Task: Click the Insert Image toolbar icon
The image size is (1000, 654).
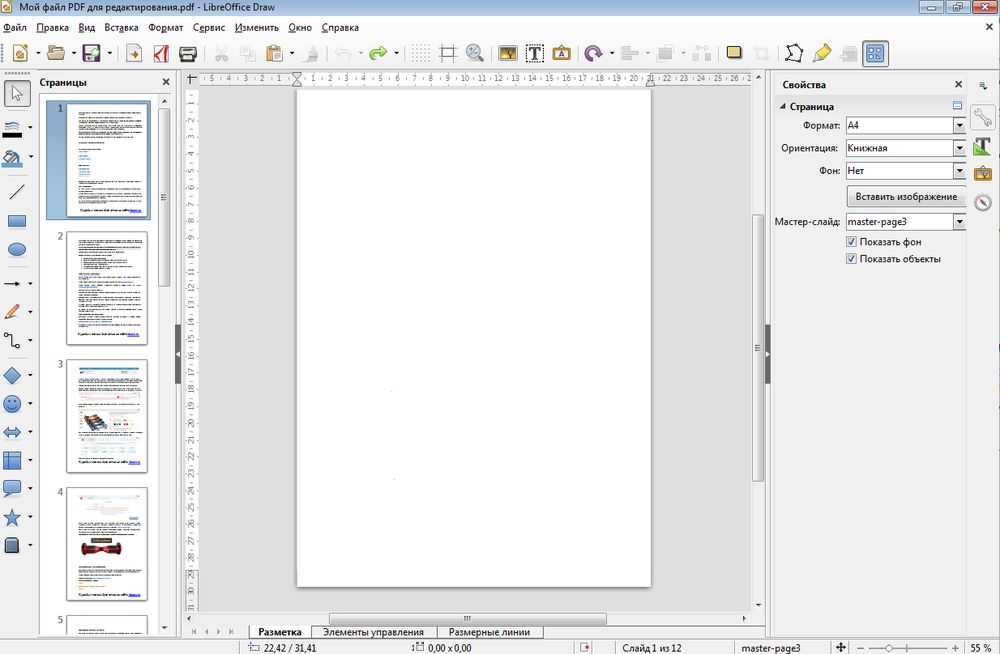Action: click(508, 53)
